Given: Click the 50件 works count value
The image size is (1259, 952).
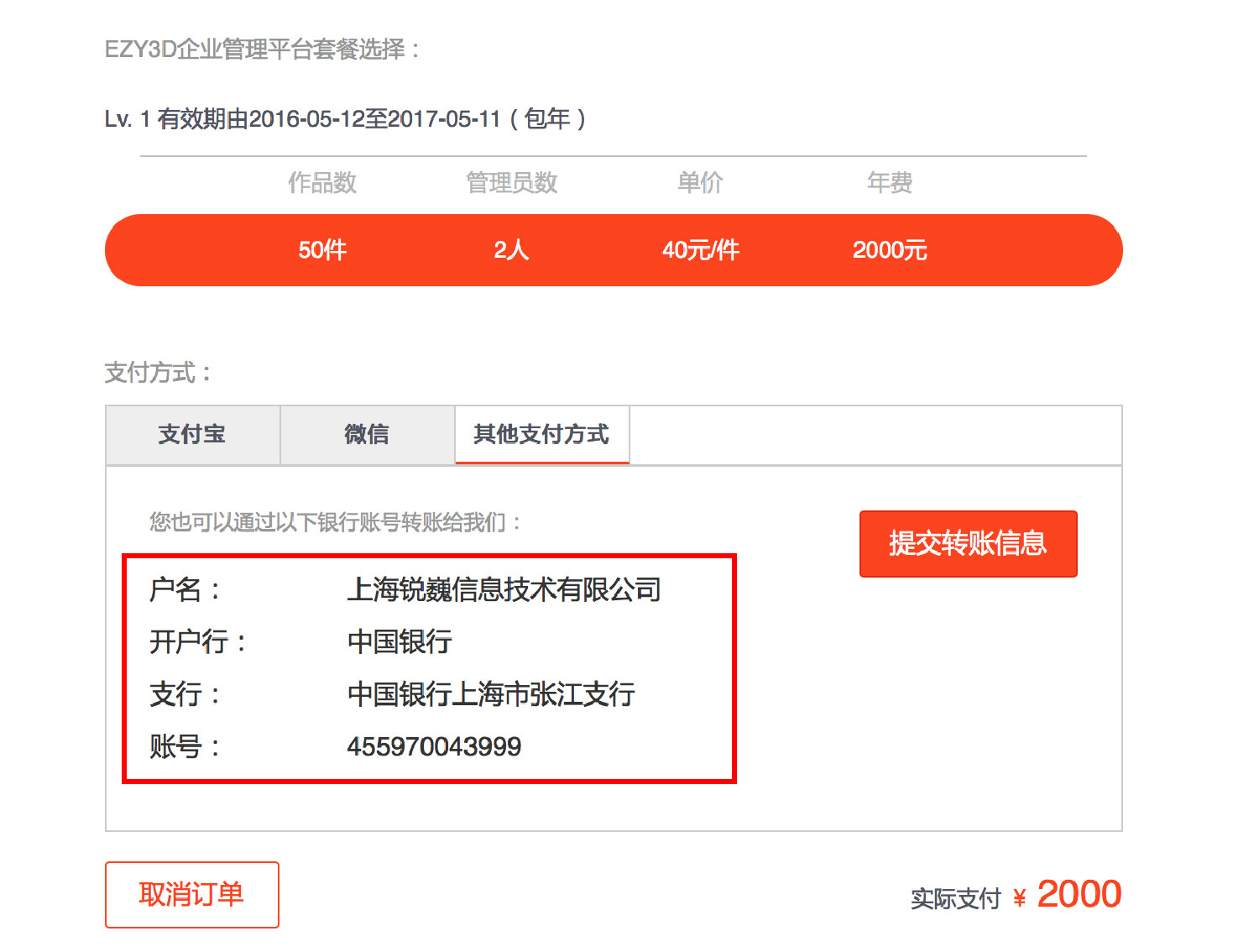Looking at the screenshot, I should (322, 250).
